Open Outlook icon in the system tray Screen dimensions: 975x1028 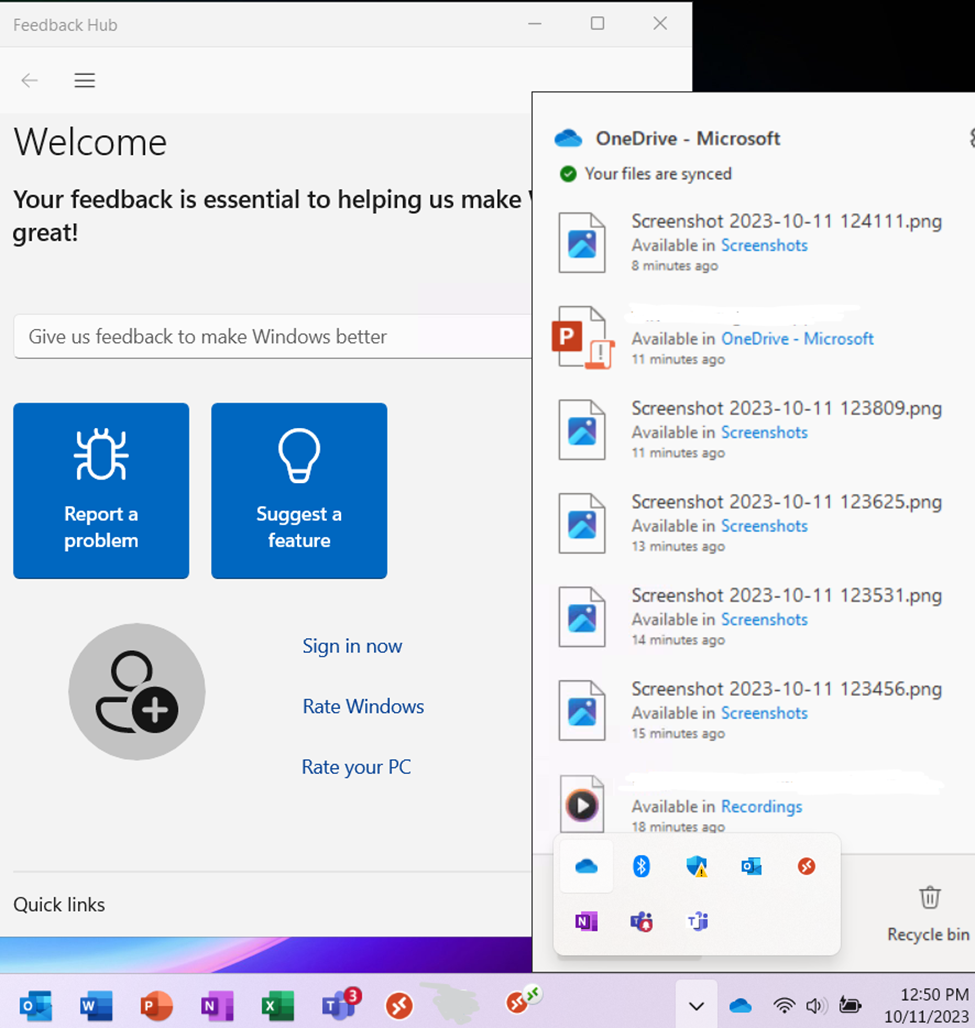753,866
